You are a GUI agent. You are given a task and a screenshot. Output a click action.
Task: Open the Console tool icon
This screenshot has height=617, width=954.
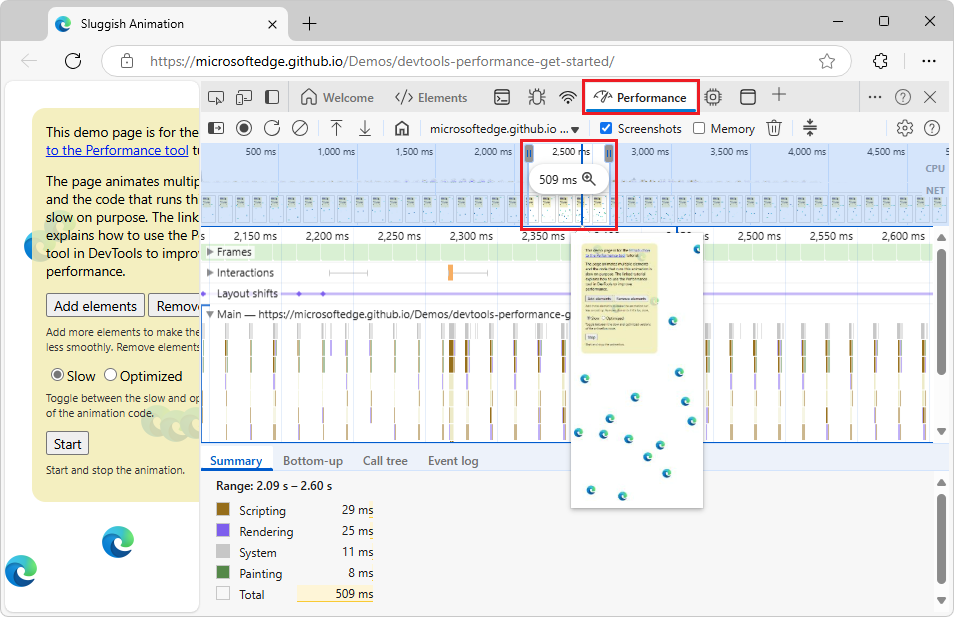click(x=503, y=97)
